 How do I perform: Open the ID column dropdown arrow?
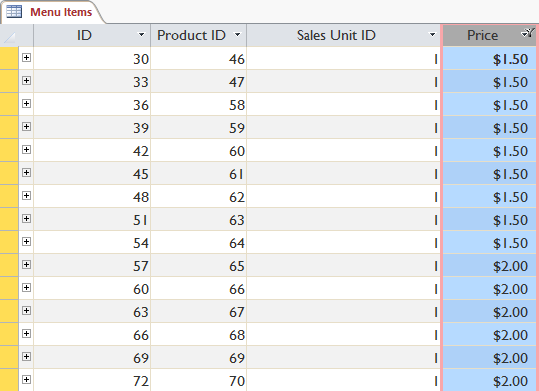pos(141,35)
